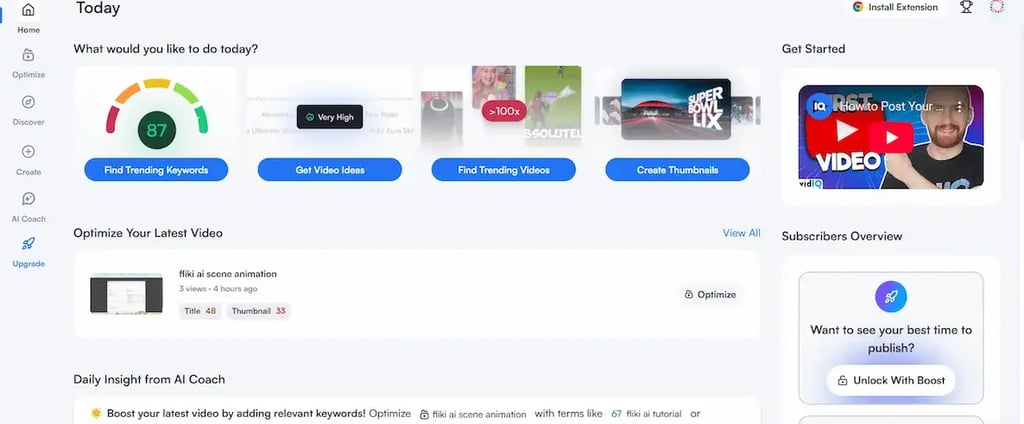Image resolution: width=1024 pixels, height=424 pixels.
Task: Click the Create plus icon
Action: (28, 152)
